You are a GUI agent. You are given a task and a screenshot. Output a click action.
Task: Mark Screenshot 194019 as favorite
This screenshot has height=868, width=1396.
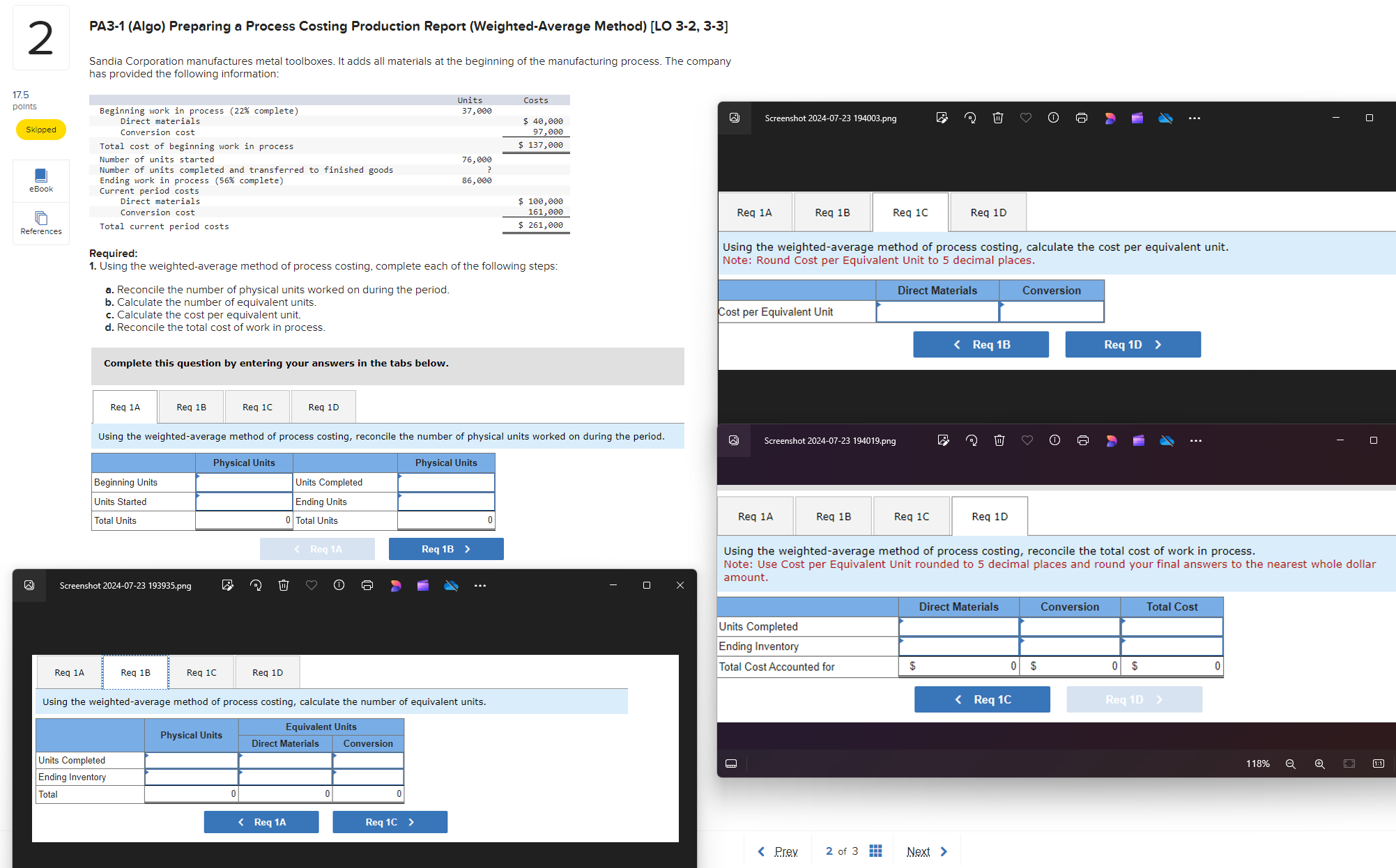coord(1027,440)
